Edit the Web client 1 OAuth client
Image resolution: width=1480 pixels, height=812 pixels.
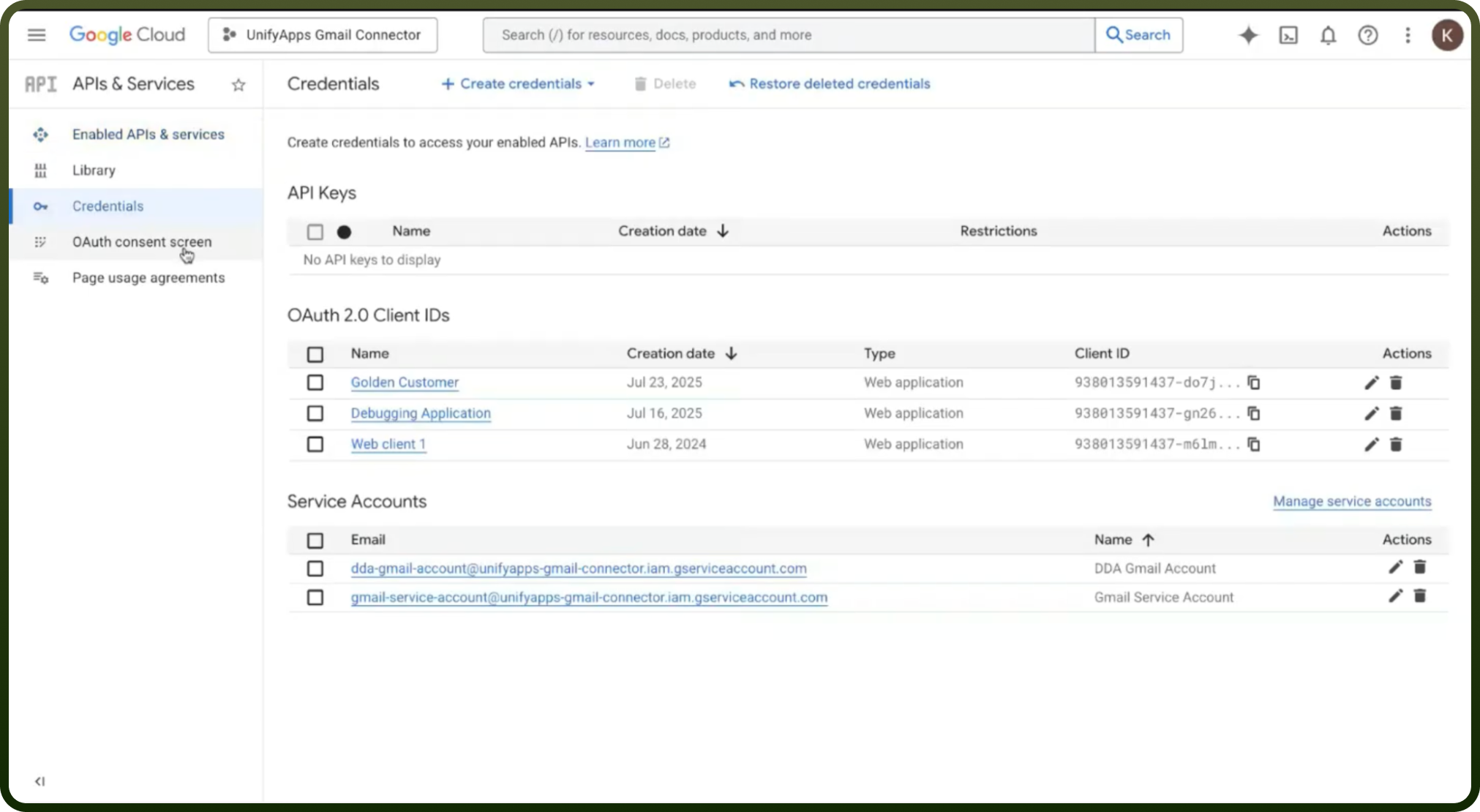click(x=1371, y=444)
